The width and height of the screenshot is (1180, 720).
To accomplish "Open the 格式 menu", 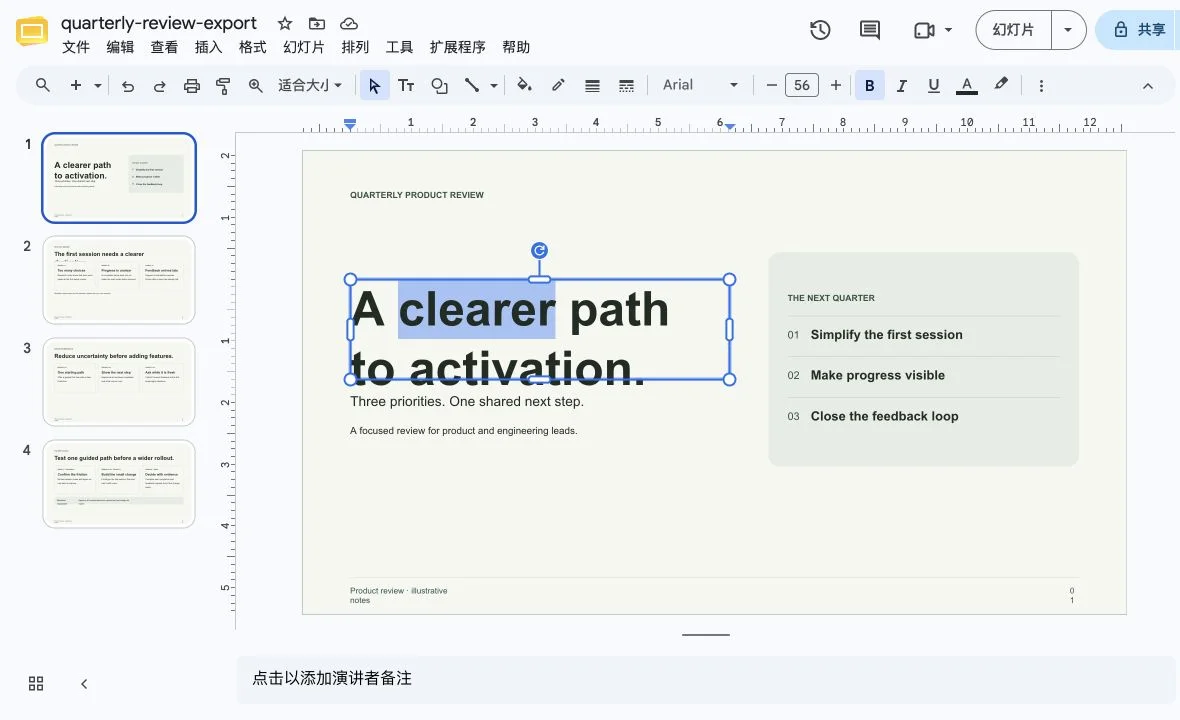I will 253,47.
